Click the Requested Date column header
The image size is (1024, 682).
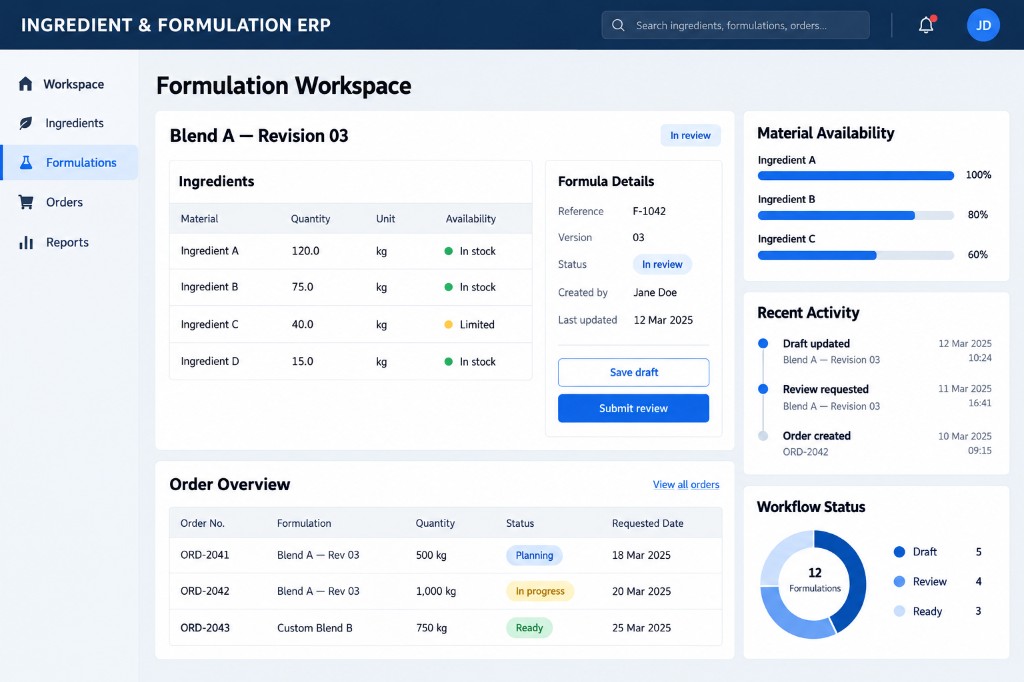click(648, 523)
